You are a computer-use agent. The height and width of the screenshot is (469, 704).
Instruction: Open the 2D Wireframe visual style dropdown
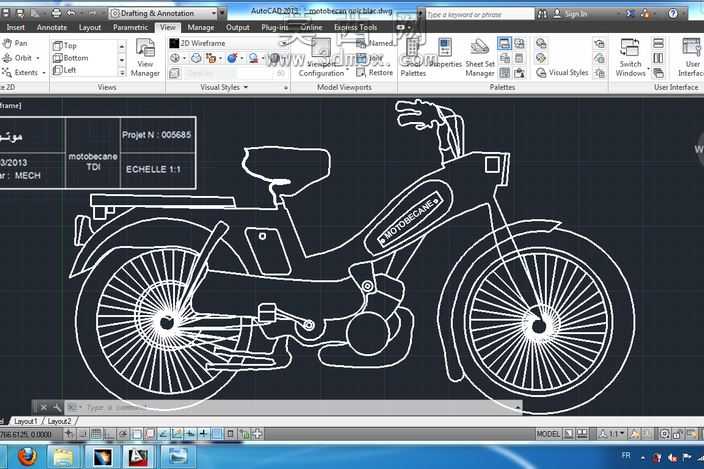point(284,43)
